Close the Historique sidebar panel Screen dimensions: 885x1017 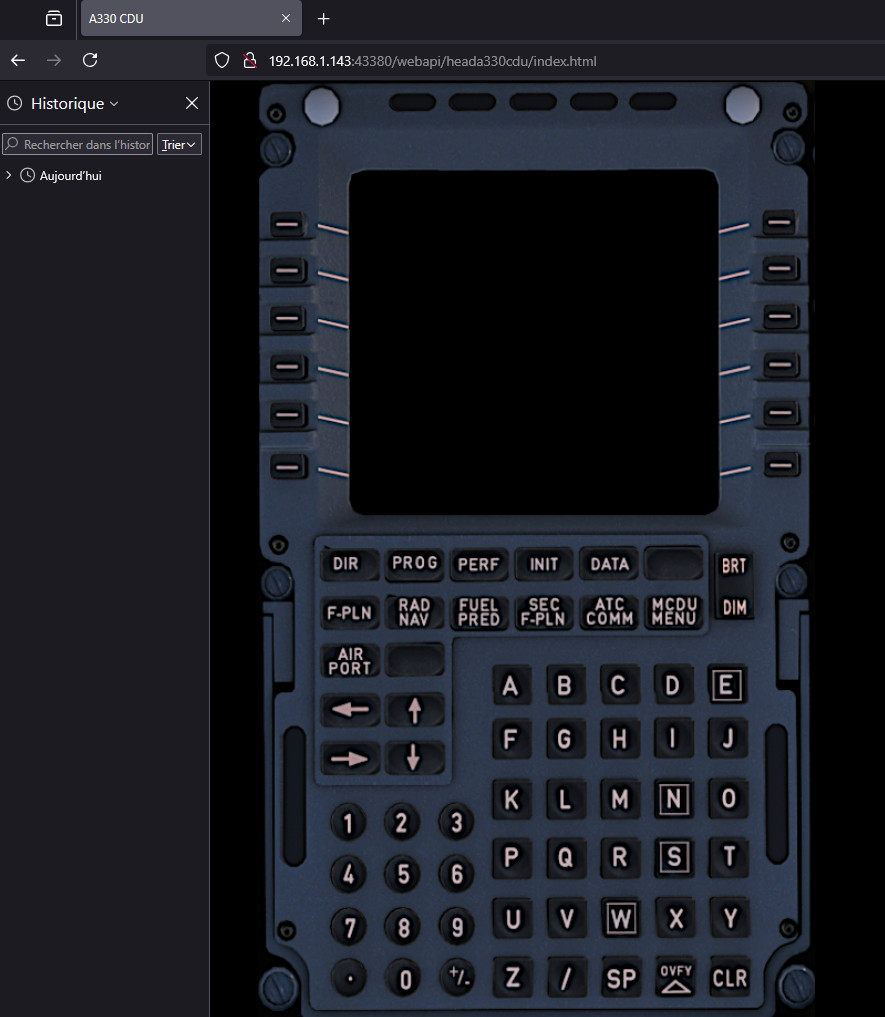point(192,104)
